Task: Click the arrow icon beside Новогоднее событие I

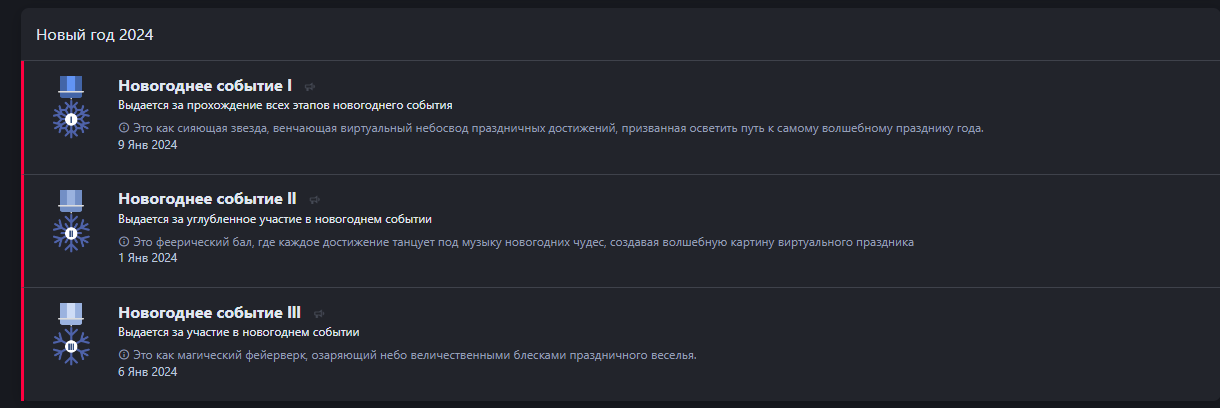Action: tap(310, 87)
